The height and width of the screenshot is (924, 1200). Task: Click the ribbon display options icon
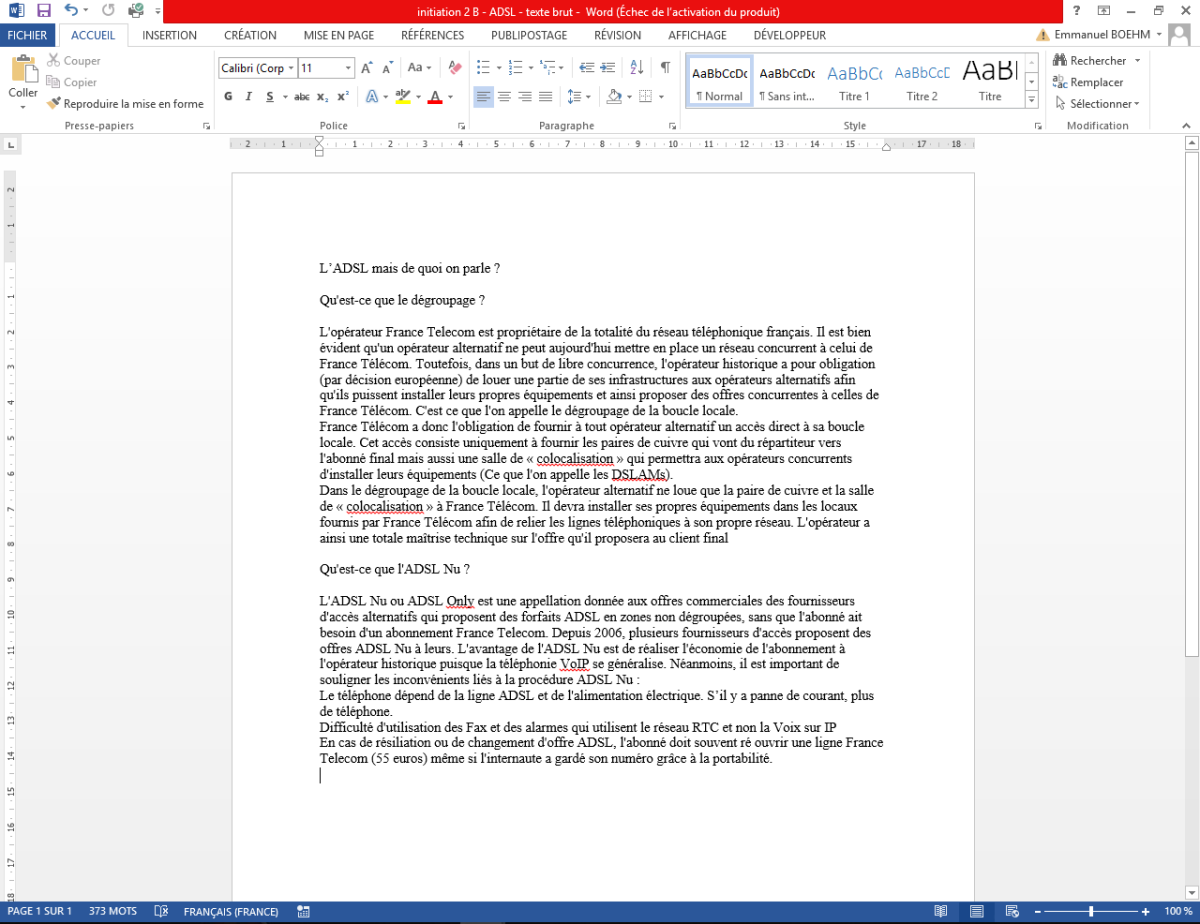(1104, 11)
